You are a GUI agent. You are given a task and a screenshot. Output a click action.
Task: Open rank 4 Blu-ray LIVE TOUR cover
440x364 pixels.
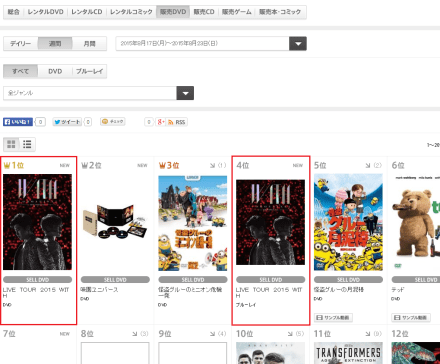(270, 222)
